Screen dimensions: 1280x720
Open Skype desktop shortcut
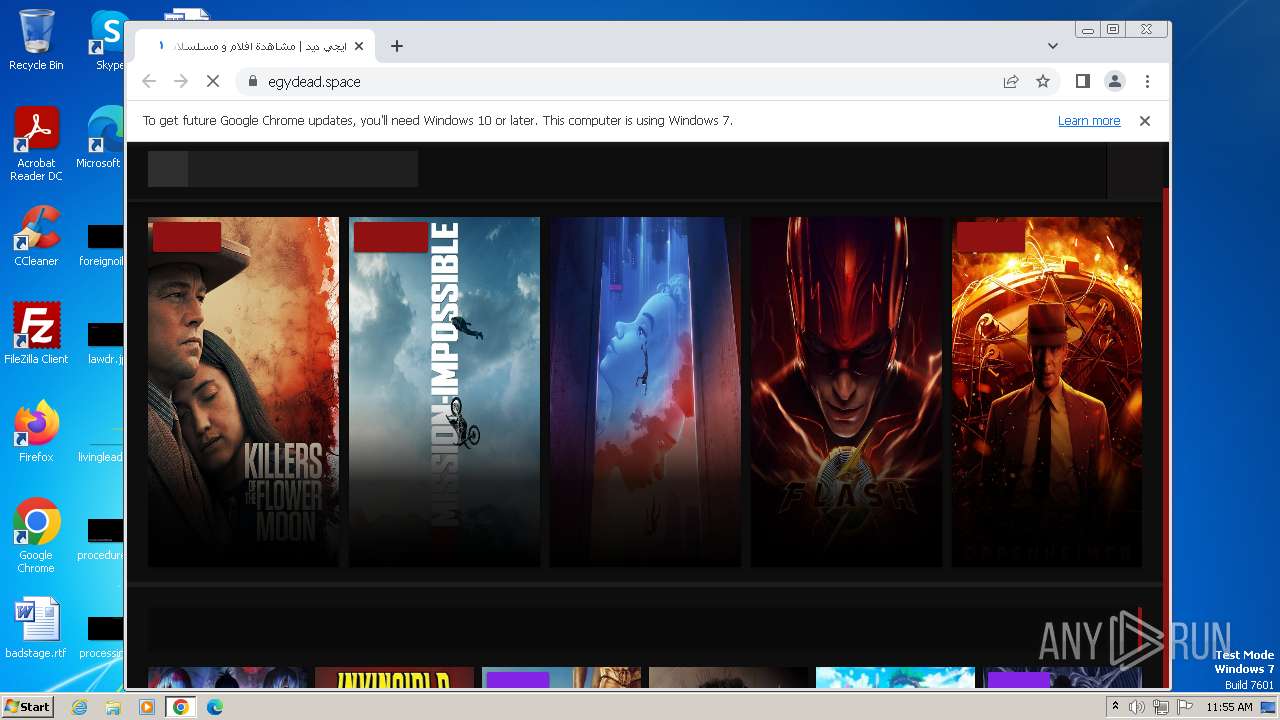[108, 40]
